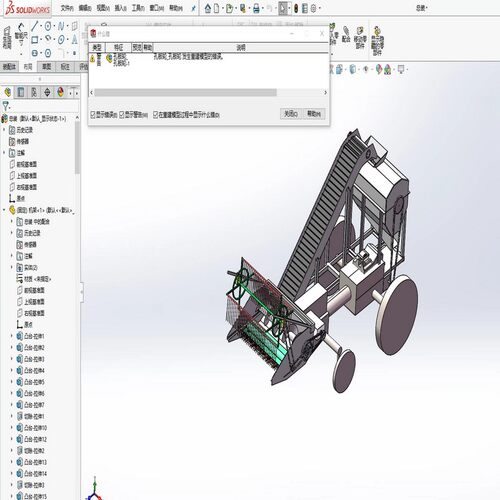500x500 pixels.
Task: Select the Line sketch tool
Action: 35,26
